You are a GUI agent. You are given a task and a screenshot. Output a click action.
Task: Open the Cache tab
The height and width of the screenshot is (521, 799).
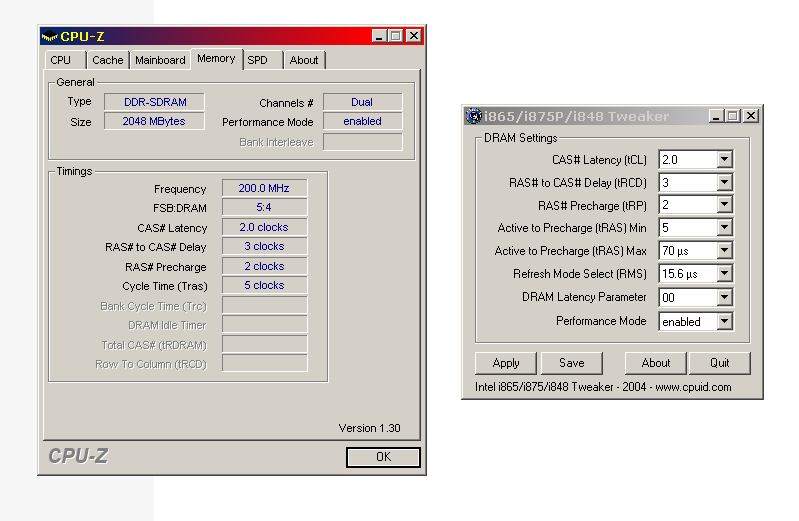[x=108, y=60]
